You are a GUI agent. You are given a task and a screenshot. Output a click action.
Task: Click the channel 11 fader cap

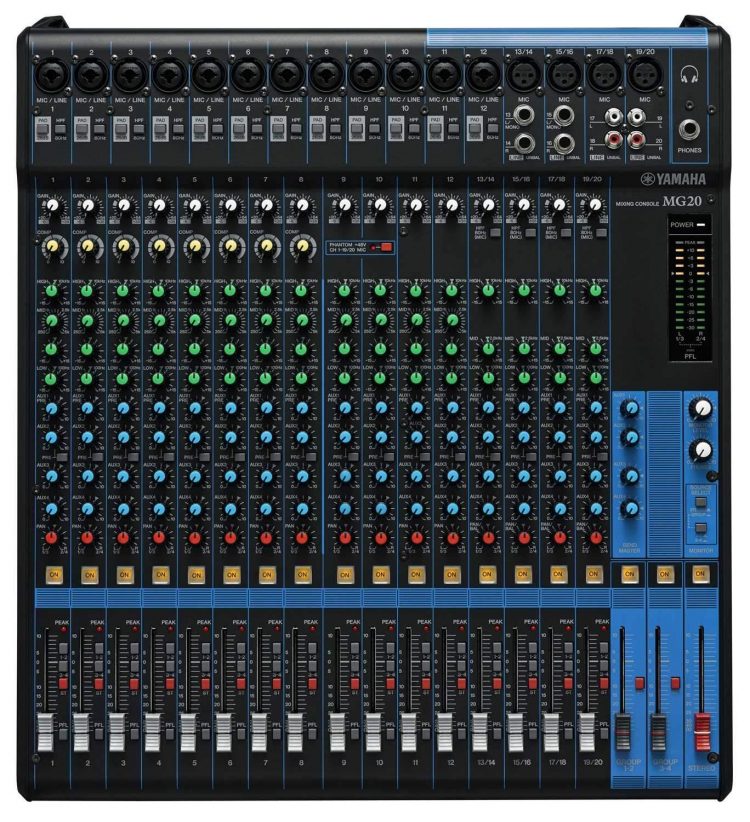(409, 732)
